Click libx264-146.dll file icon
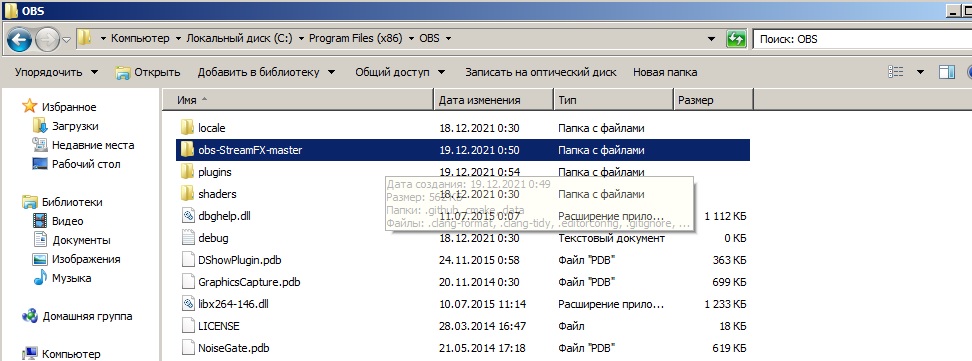 click(188, 304)
